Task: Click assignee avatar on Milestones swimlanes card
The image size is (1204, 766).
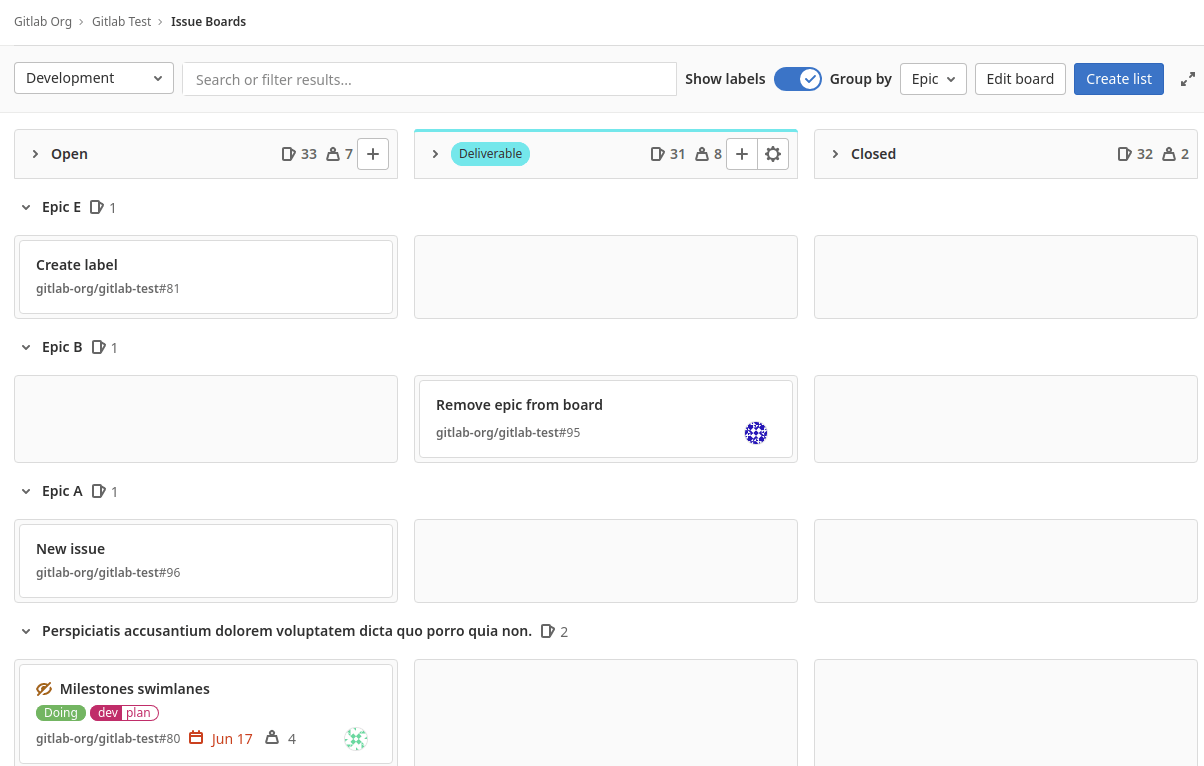Action: [356, 739]
